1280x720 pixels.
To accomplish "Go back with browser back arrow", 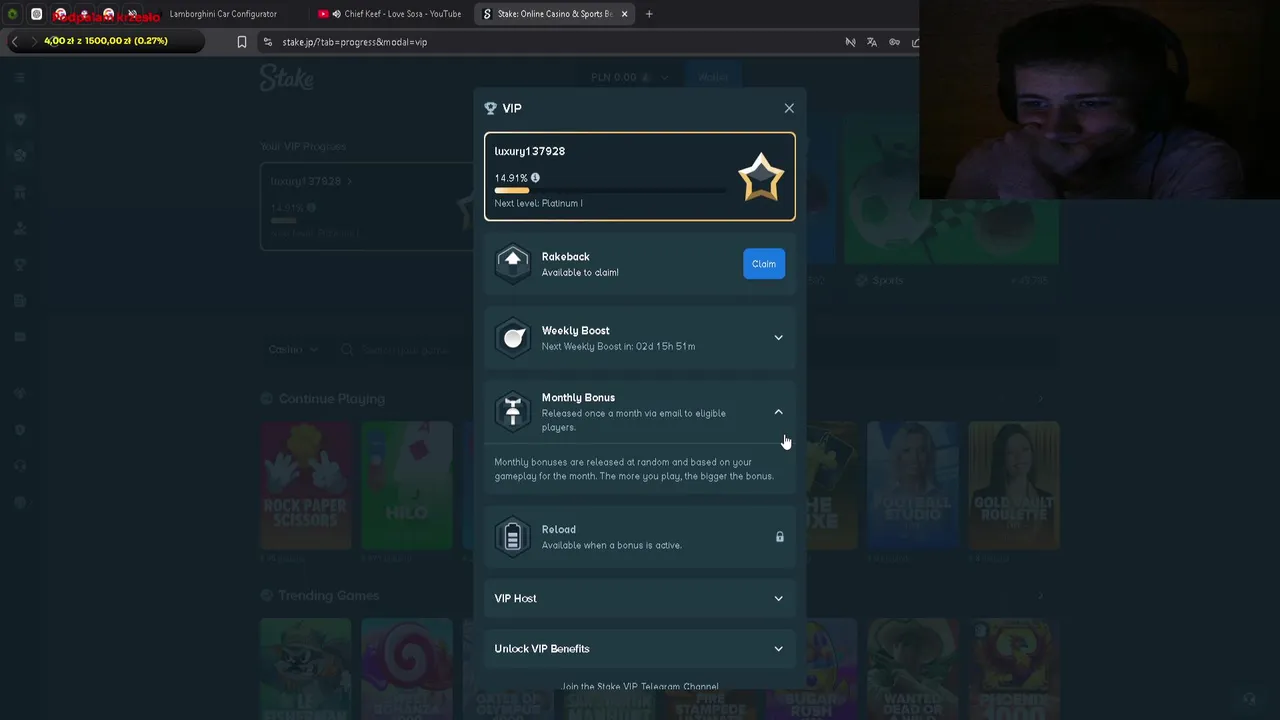I will [x=14, y=41].
